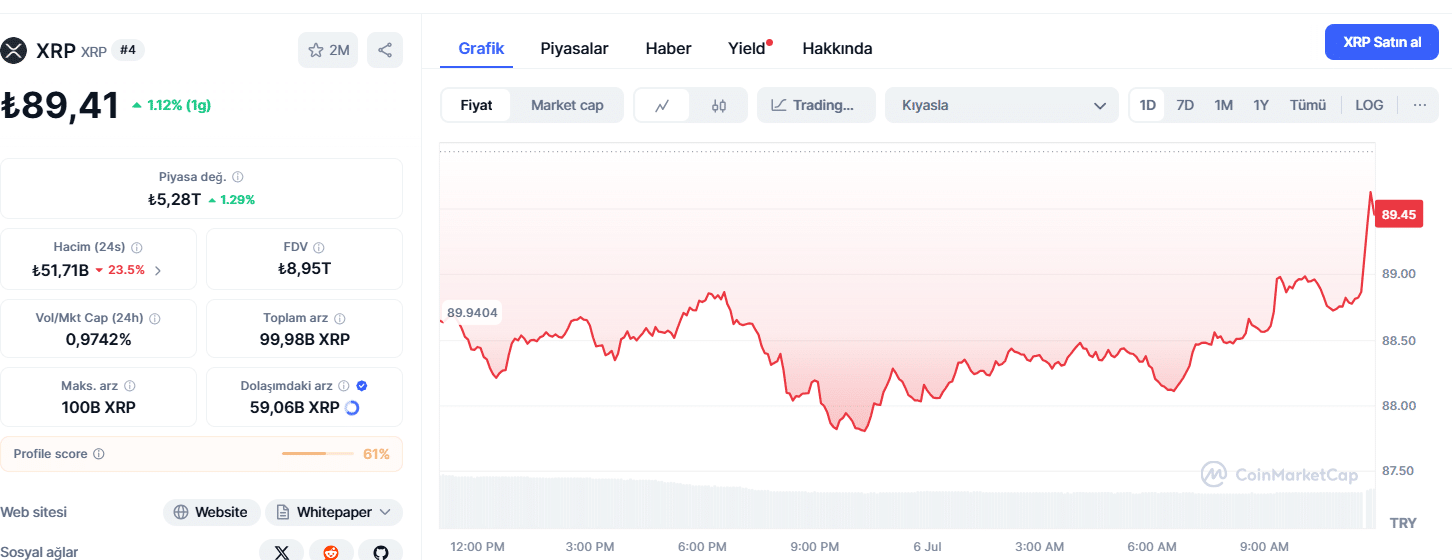Open the Reddit social link

tap(331, 552)
